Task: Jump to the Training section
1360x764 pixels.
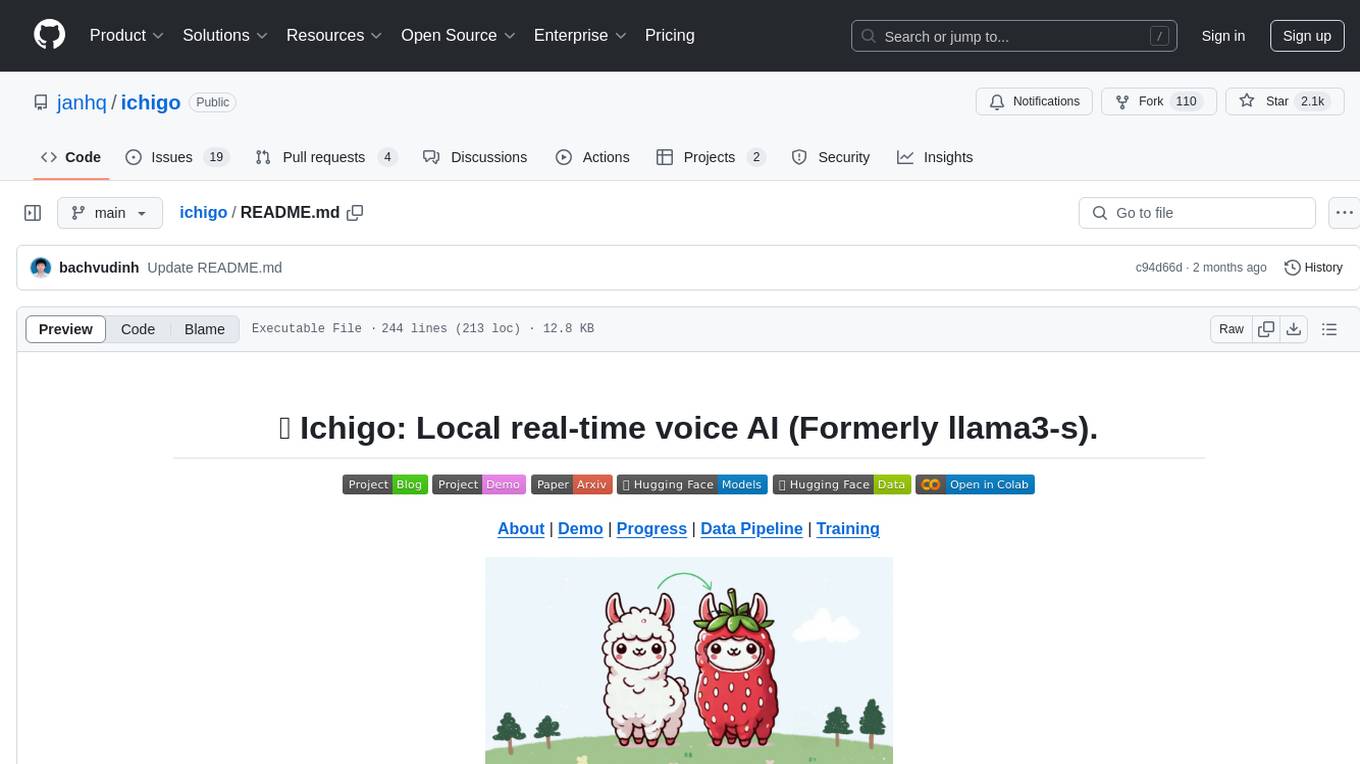Action: (848, 529)
